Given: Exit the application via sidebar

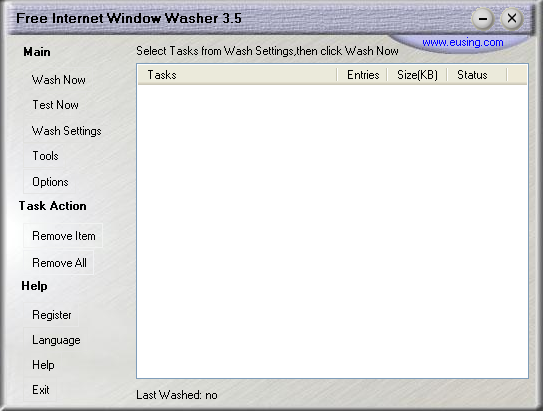Looking at the screenshot, I should coord(41,390).
